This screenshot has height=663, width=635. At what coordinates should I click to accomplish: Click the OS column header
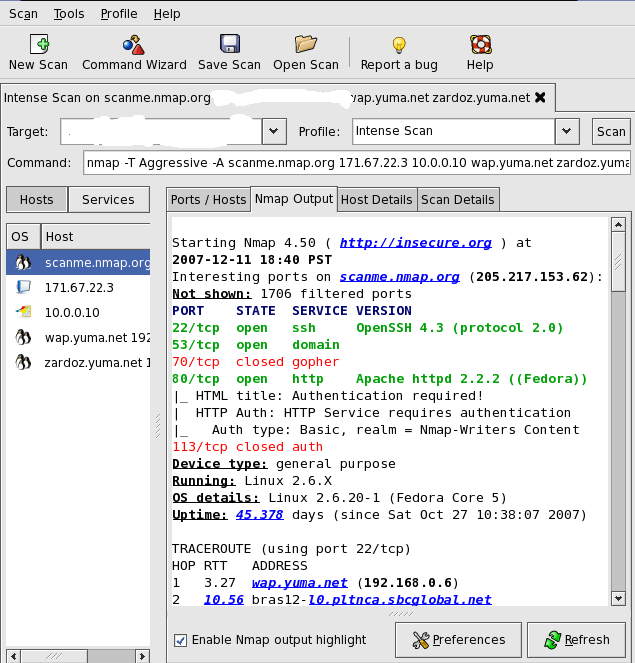click(x=24, y=237)
